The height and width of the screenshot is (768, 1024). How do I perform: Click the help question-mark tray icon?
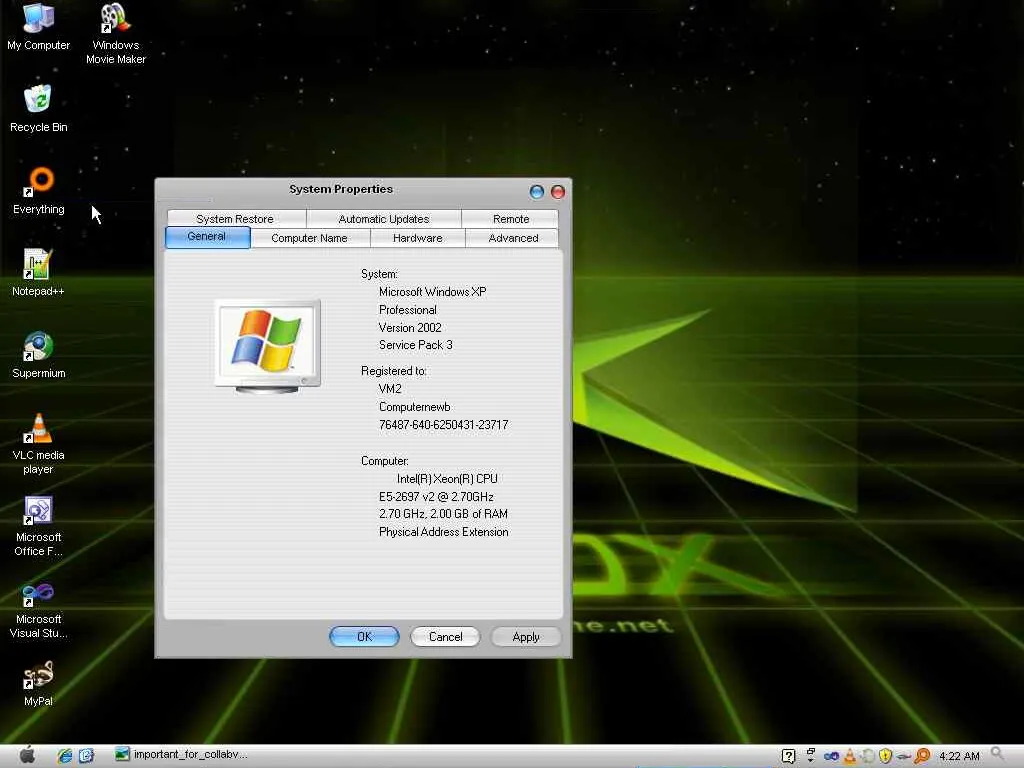tap(788, 756)
